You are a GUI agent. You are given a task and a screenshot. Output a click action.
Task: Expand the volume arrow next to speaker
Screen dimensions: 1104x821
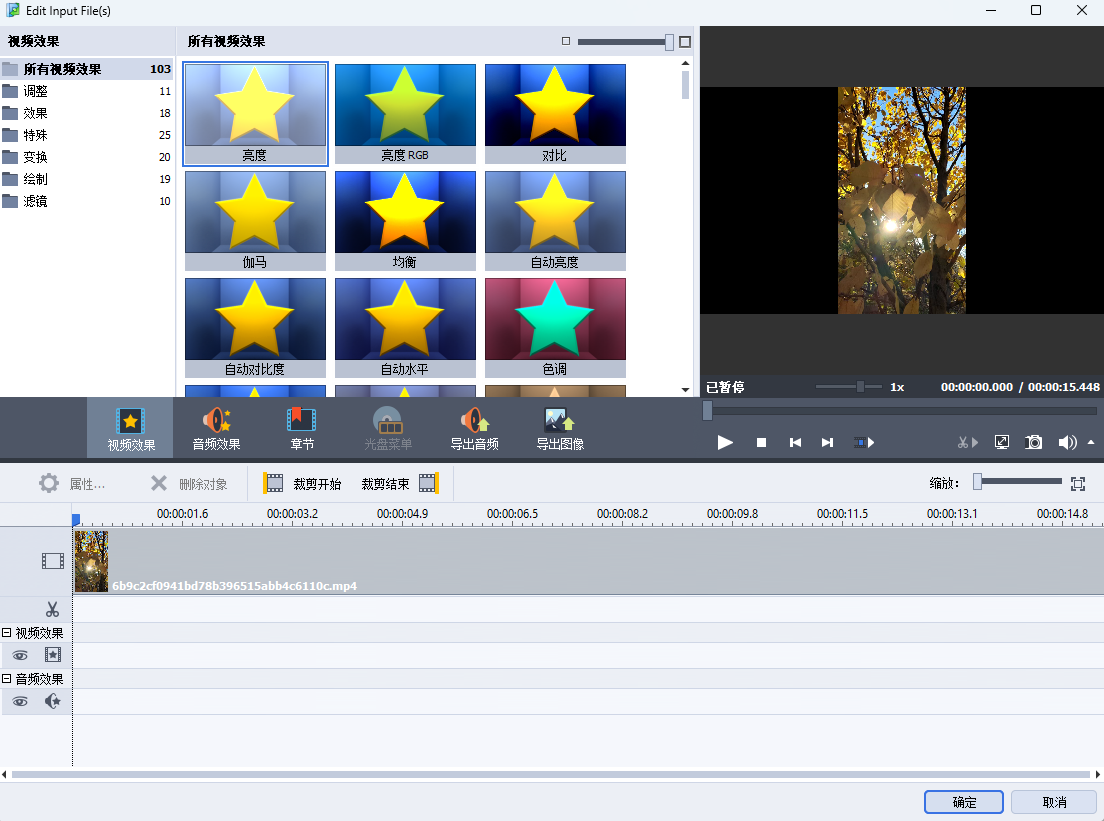pyautogui.click(x=1091, y=442)
